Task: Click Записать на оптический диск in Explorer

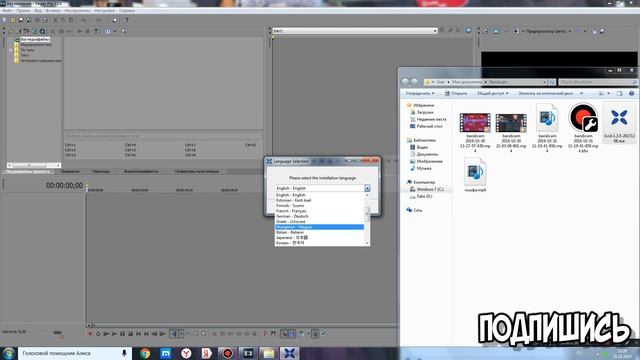Action: [546, 93]
